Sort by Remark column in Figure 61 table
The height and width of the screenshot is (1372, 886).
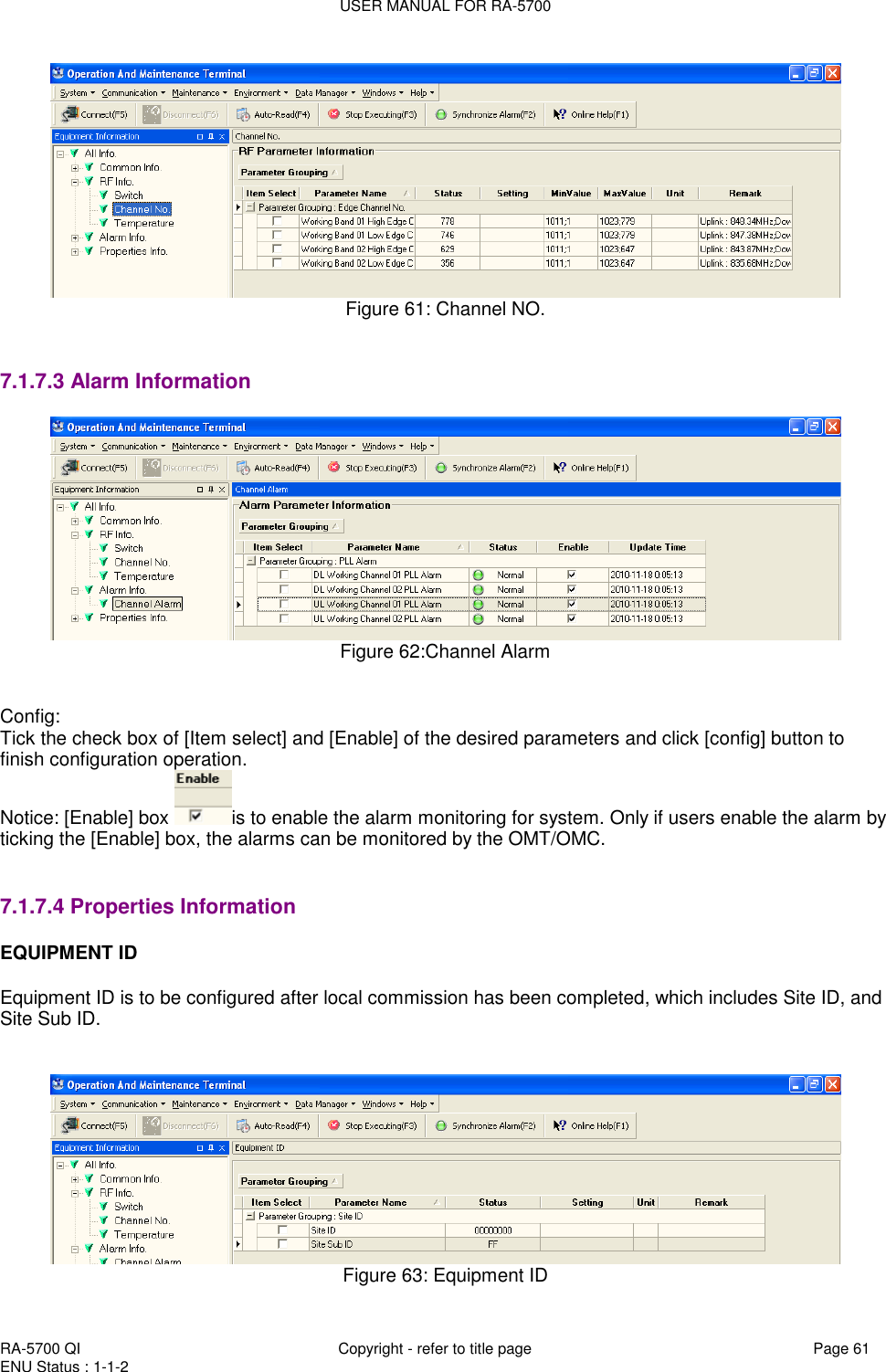click(x=744, y=194)
